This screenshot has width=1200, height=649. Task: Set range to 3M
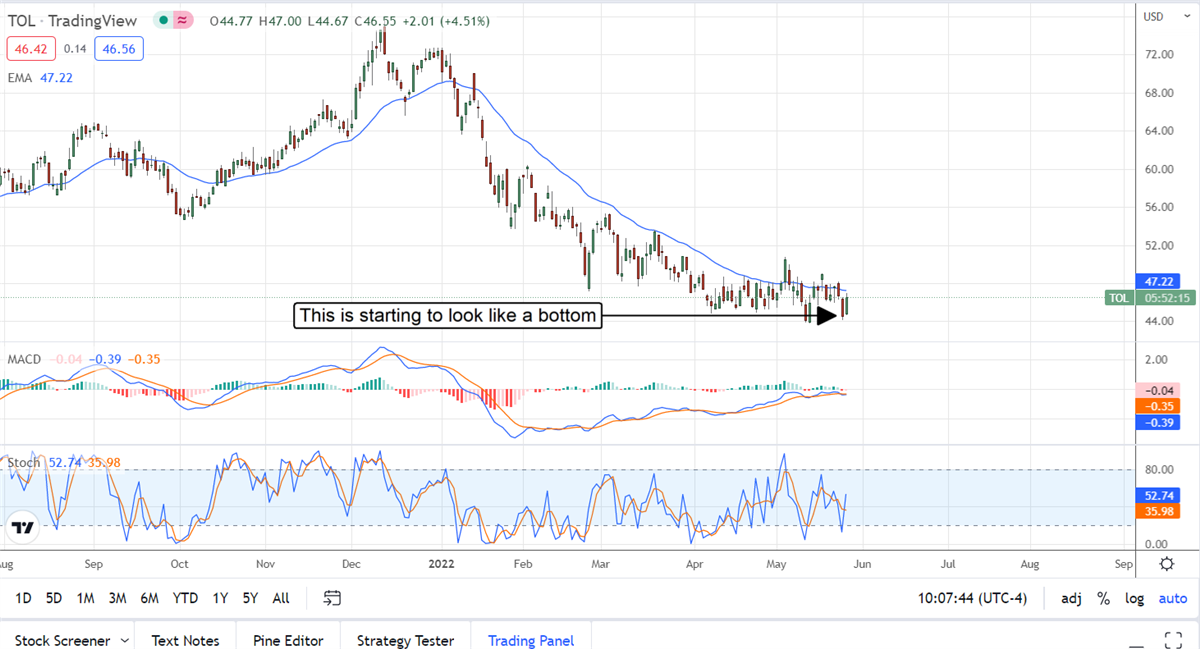[117, 598]
